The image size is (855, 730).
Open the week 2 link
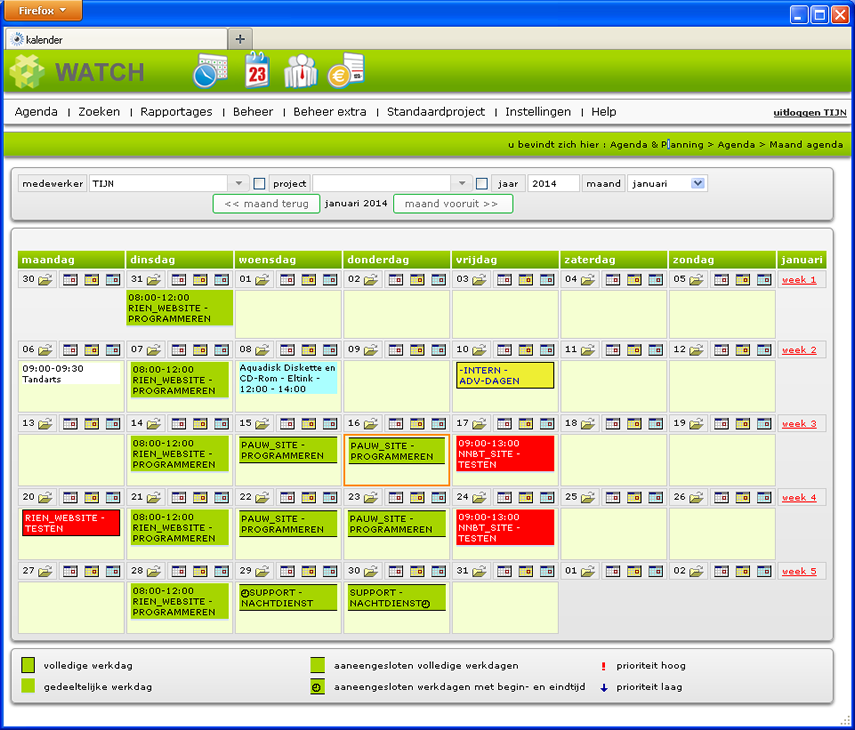799,350
